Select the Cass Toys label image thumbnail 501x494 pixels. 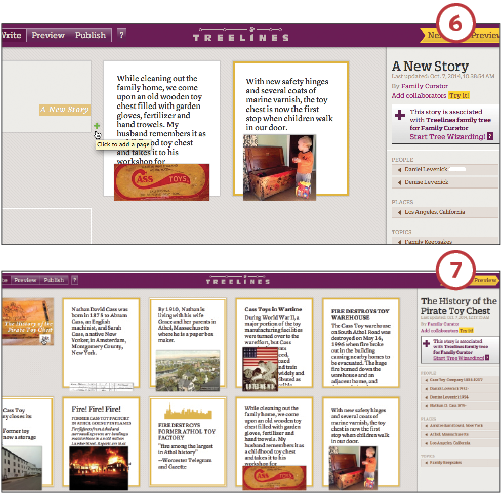click(x=161, y=182)
